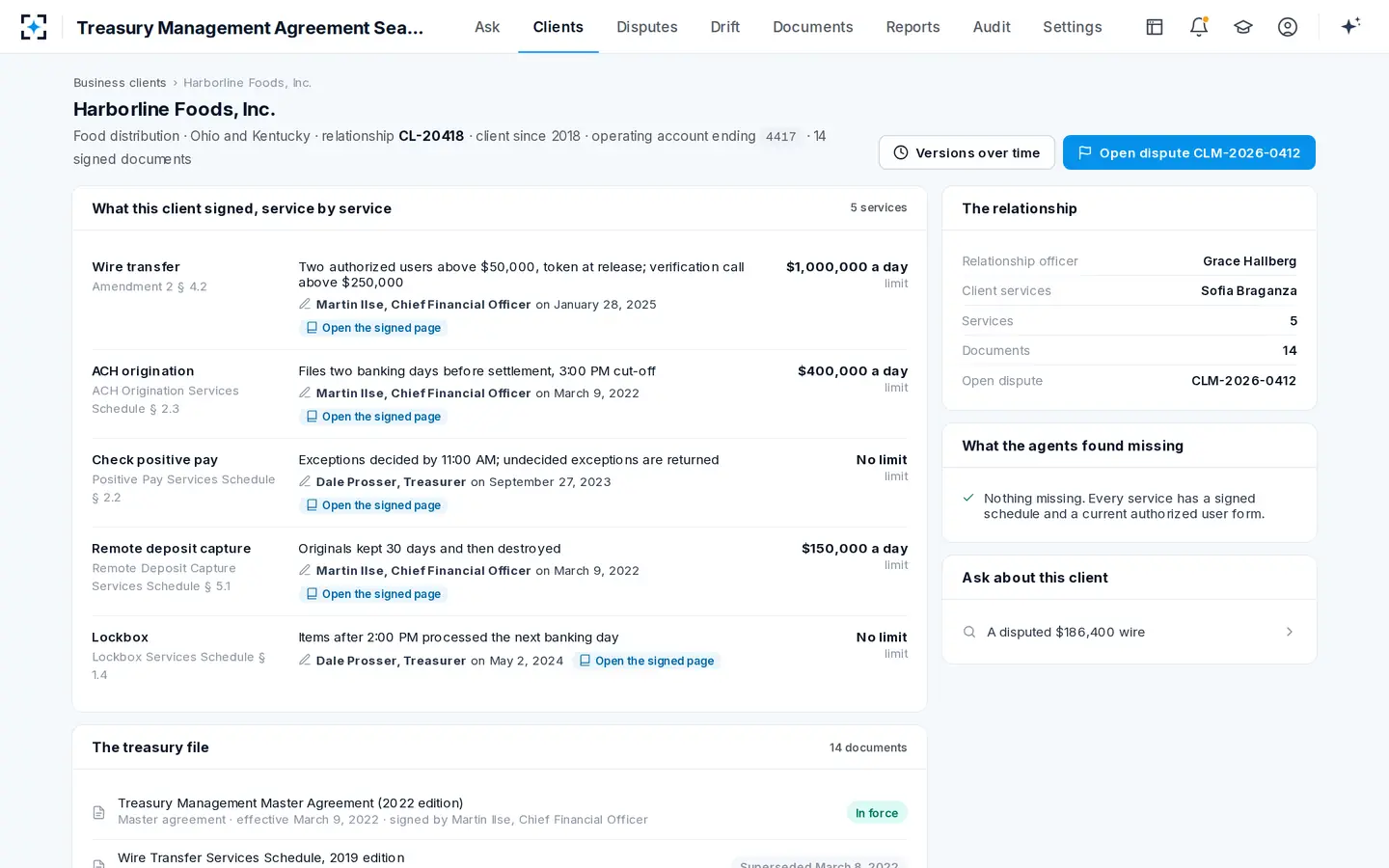Switch to the Reports tab

[913, 27]
